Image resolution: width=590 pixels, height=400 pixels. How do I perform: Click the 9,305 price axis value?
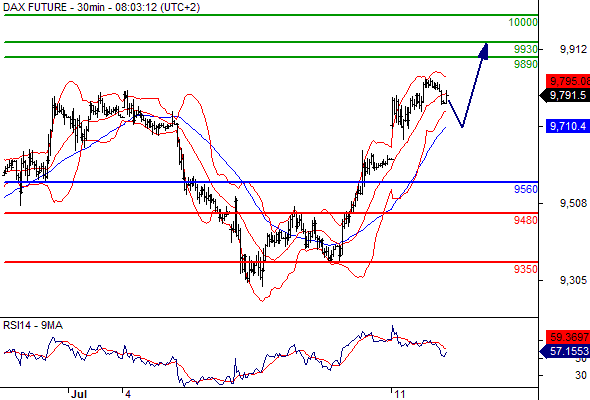tap(573, 280)
